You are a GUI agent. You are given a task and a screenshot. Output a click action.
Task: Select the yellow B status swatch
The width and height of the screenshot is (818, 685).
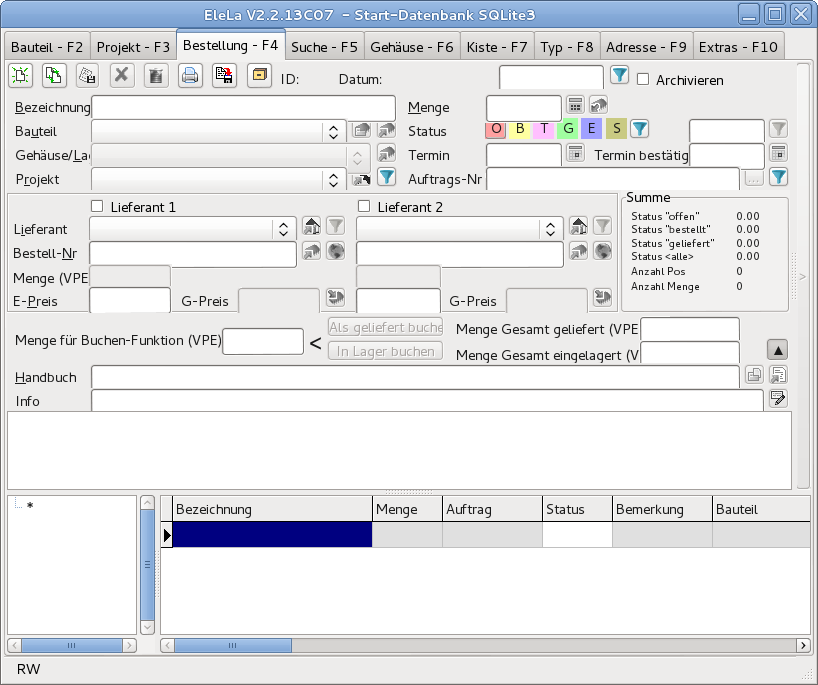(x=520, y=128)
